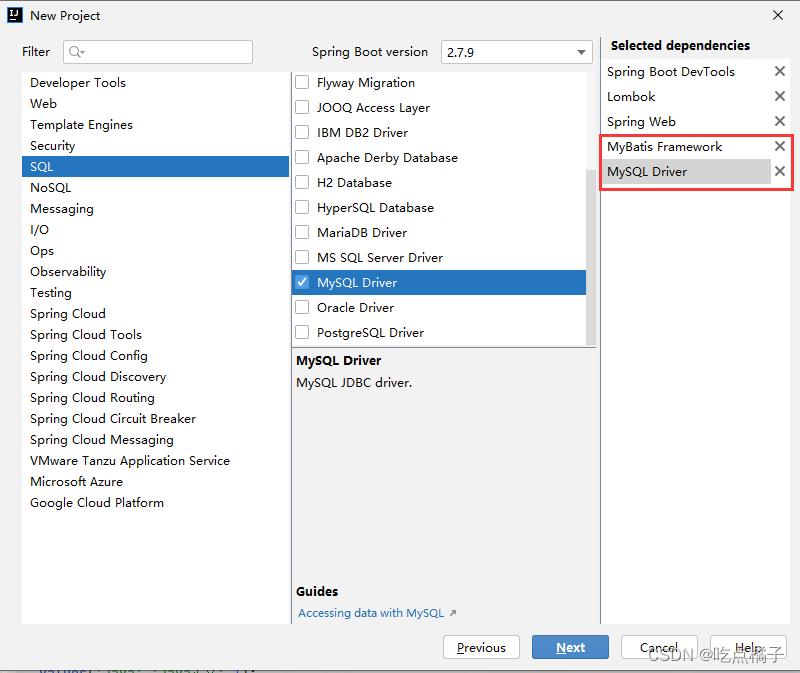Viewport: 800px width, 673px height.
Task: Check the Flyway Migration checkbox
Action: pyautogui.click(x=302, y=82)
